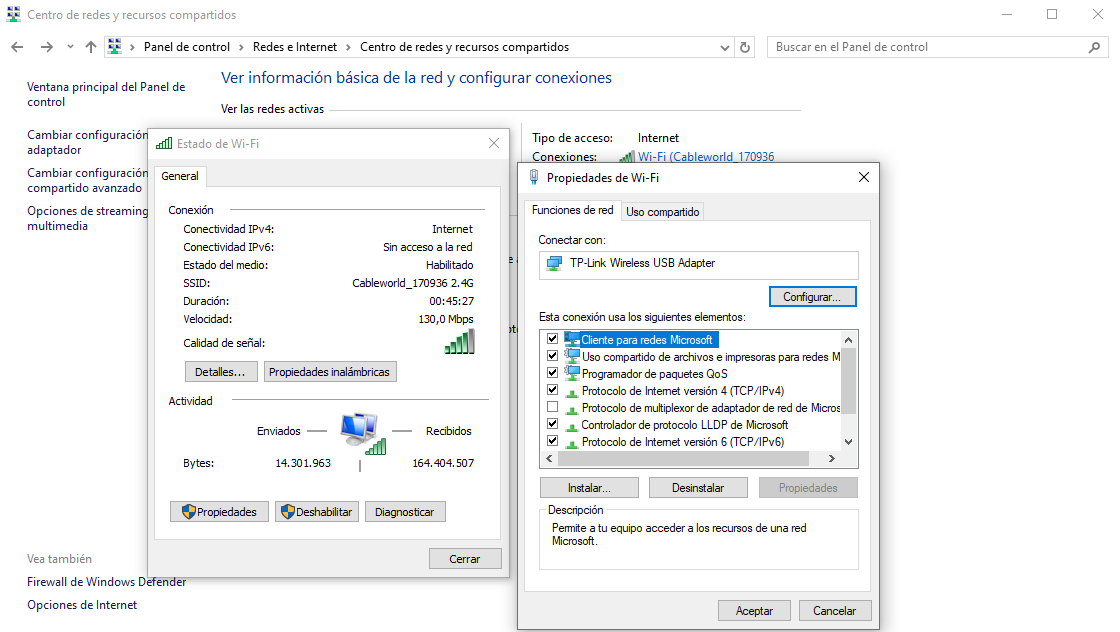
Task: Switch to the Uso compartido tab
Action: [x=662, y=212]
